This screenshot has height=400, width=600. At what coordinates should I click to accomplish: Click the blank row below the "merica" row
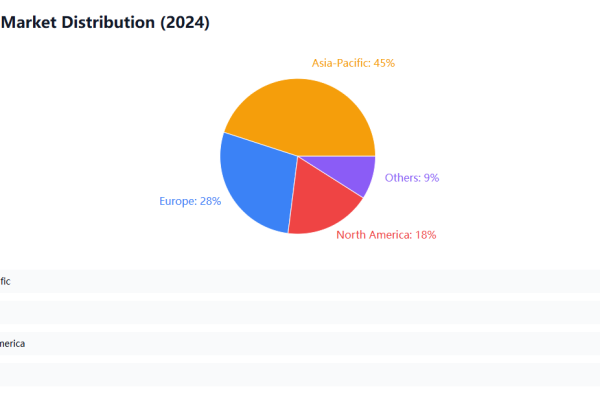pyautogui.click(x=300, y=374)
